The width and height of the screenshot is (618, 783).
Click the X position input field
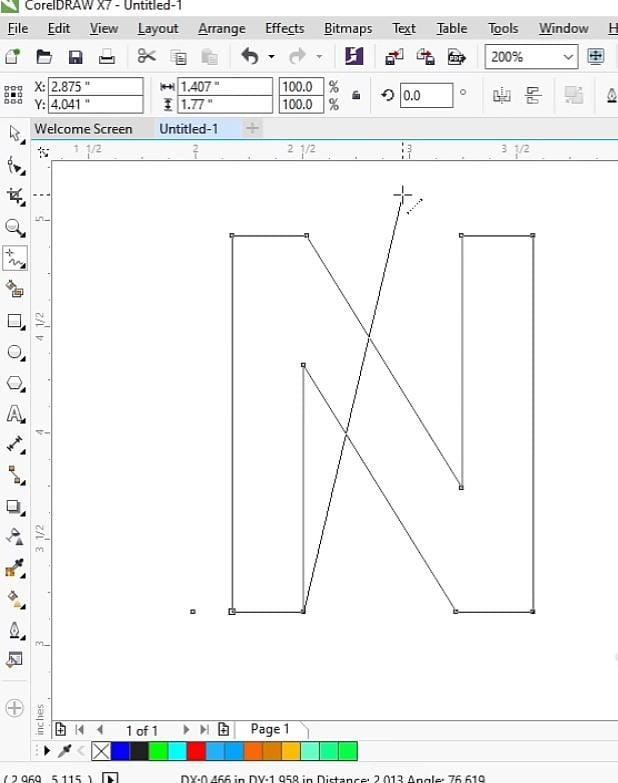click(x=95, y=86)
